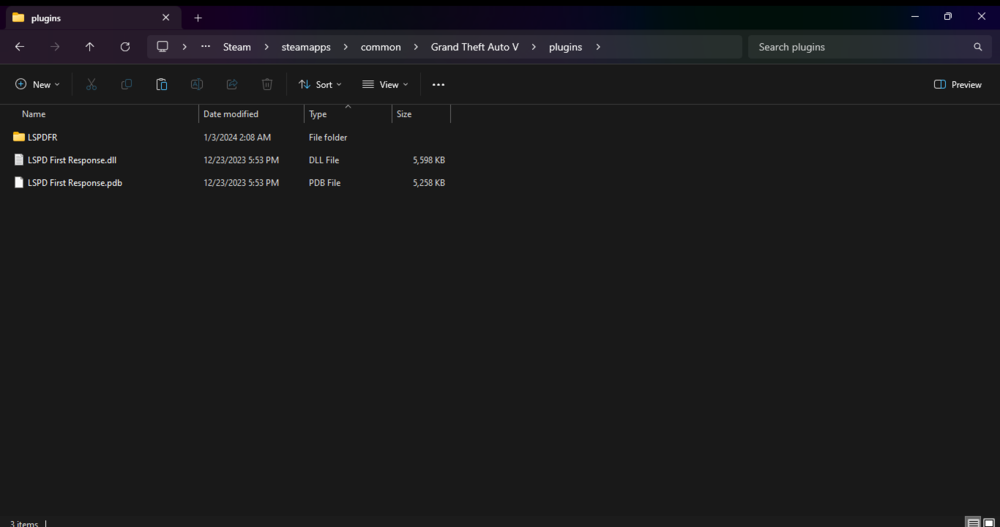Switch to large thumbnails view layout
The image size is (1000, 527).
coord(989,522)
